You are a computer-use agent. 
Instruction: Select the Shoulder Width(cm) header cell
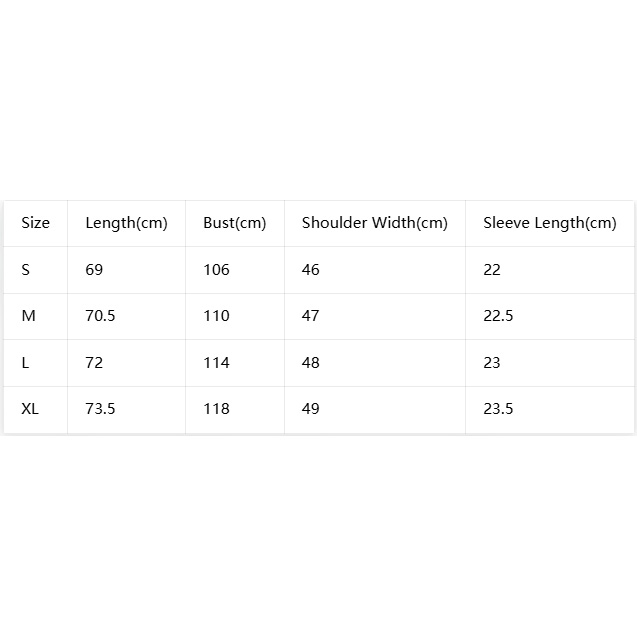375,223
